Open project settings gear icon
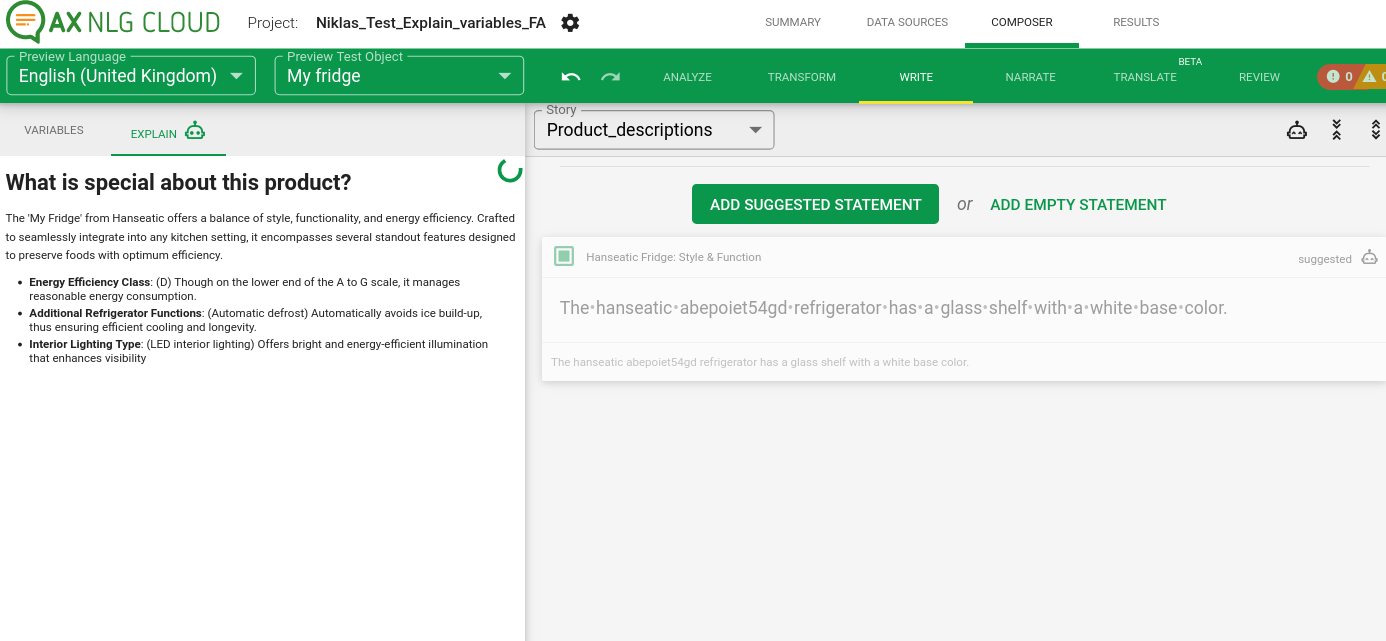The image size is (1386, 641). pyautogui.click(x=570, y=23)
